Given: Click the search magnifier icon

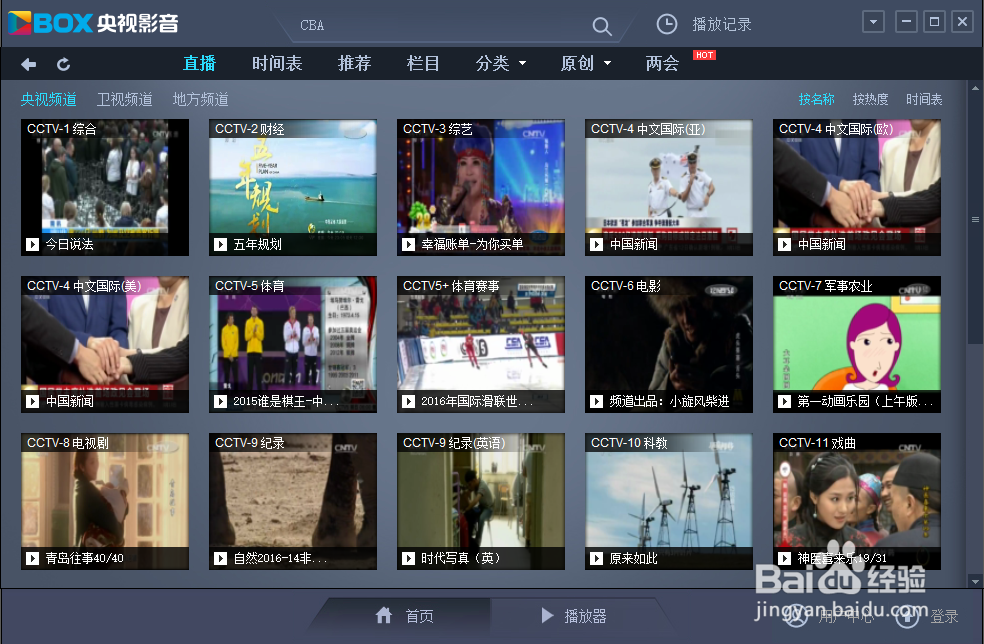Looking at the screenshot, I should (601, 26).
